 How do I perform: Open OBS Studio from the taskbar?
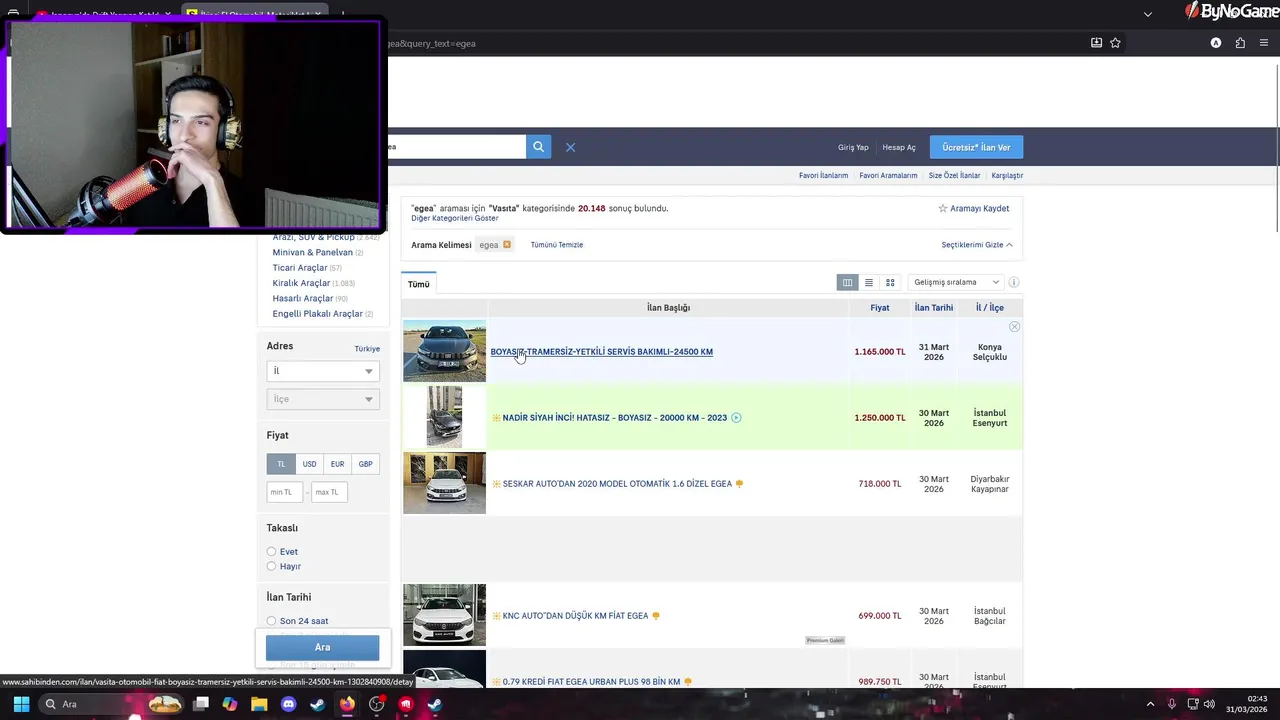pos(376,704)
